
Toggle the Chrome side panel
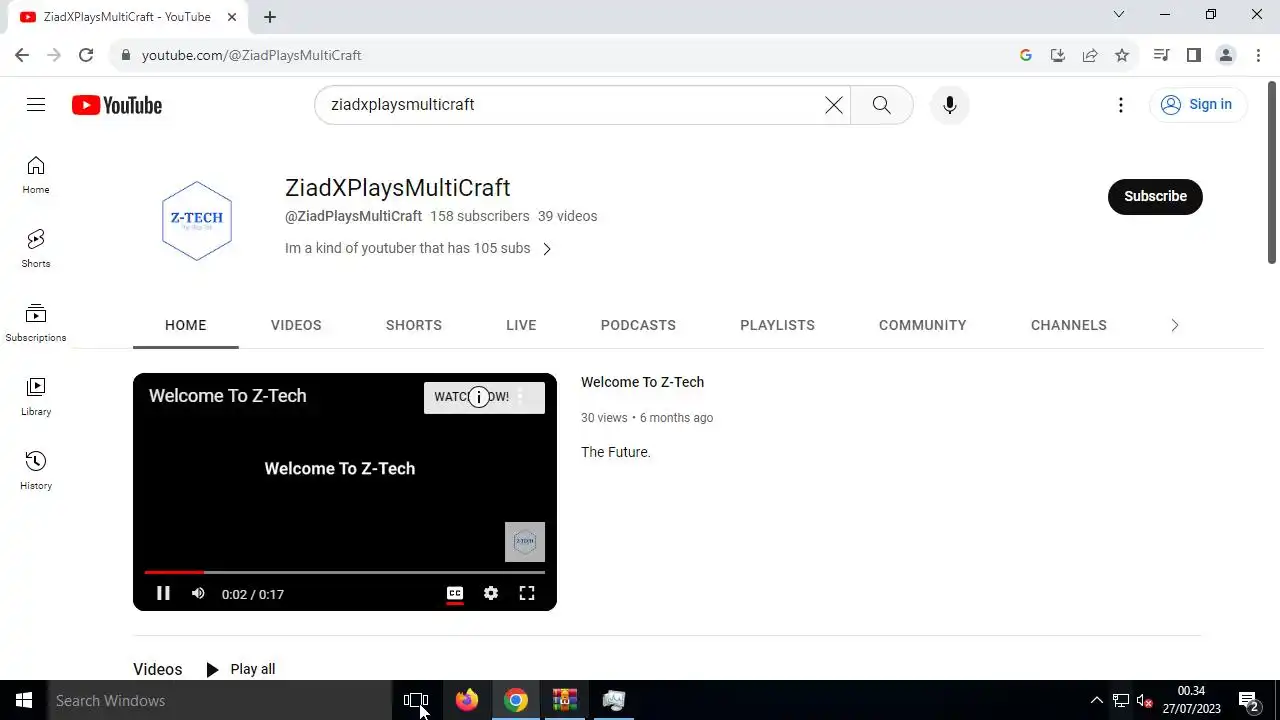(1193, 55)
